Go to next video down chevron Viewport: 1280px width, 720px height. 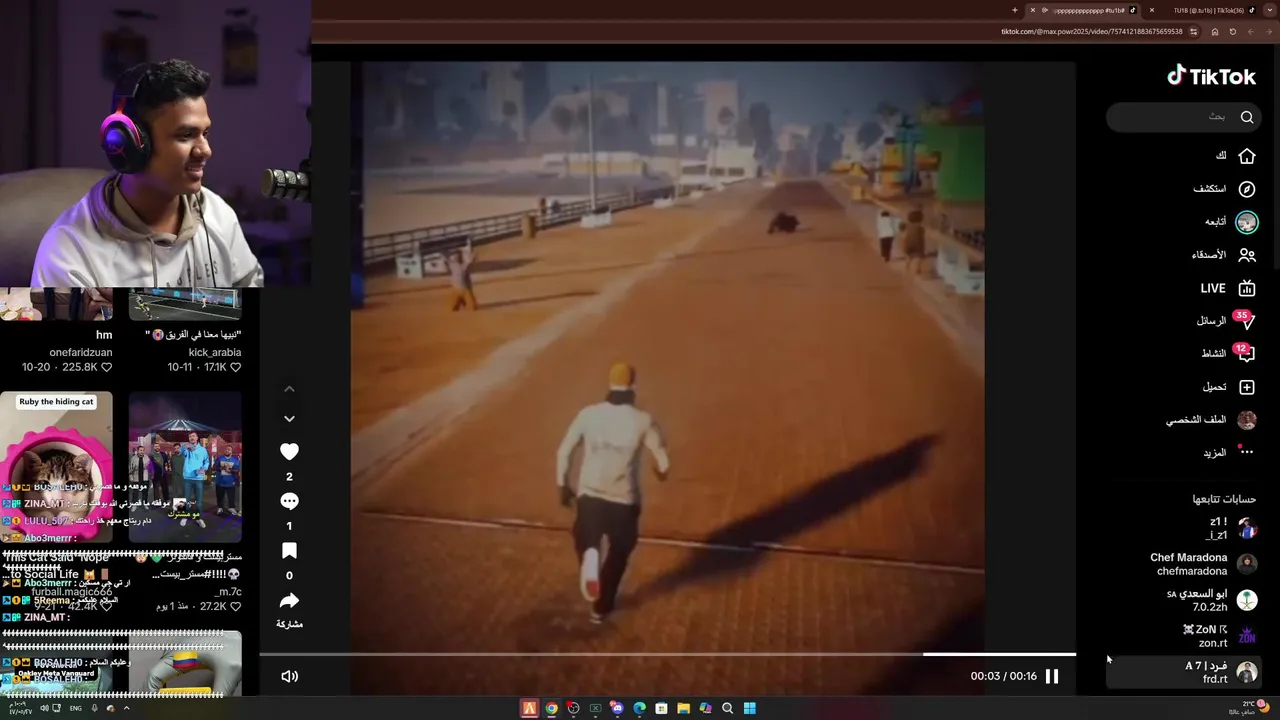pos(289,419)
